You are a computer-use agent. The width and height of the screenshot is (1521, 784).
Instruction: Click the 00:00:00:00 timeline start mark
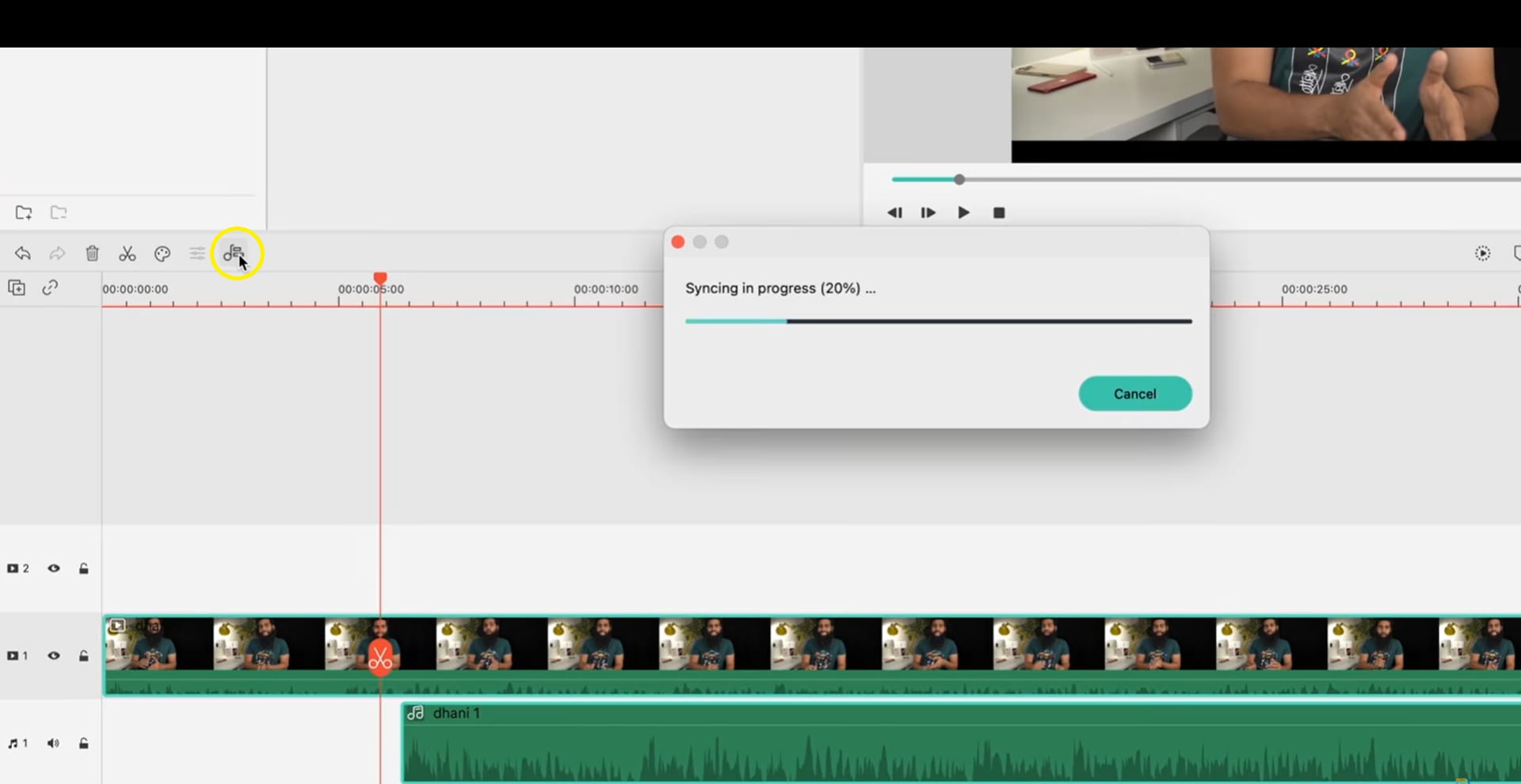coord(135,289)
